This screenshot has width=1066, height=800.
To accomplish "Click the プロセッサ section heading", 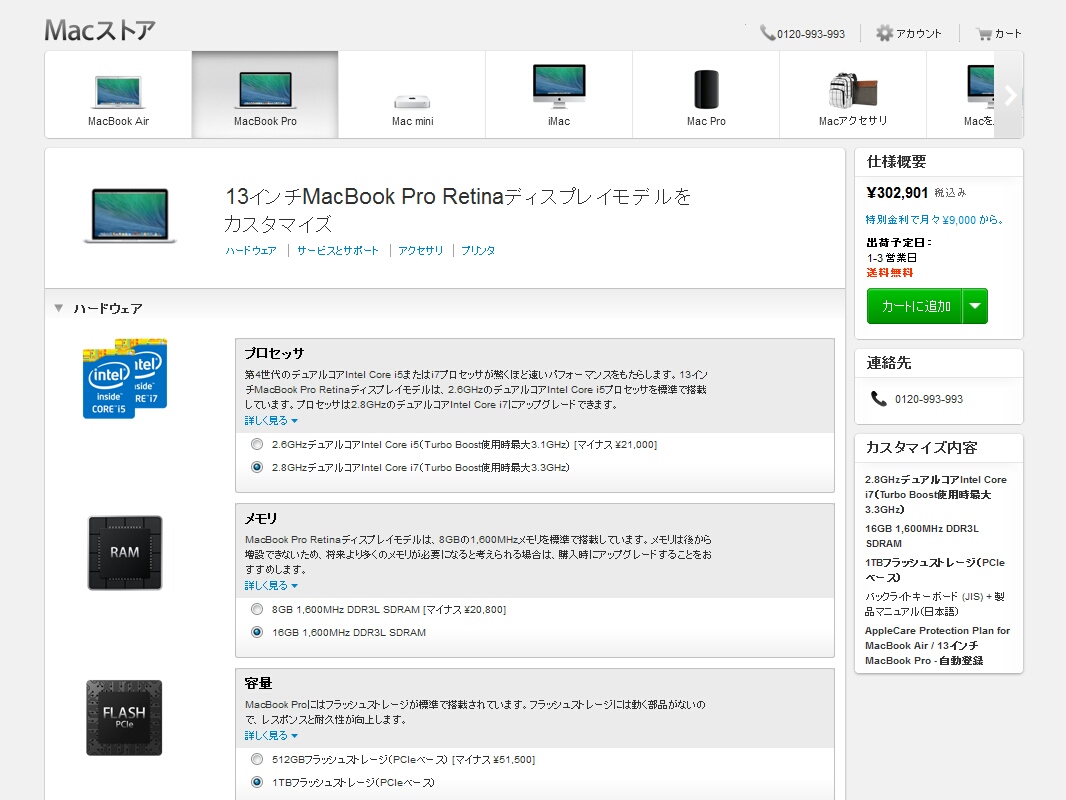I will point(274,353).
